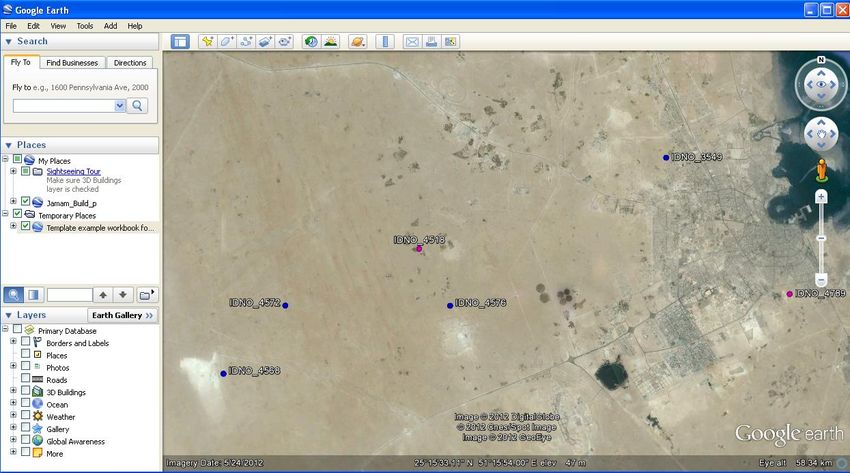The image size is (850, 473).
Task: Click the Places search text field
Action: (70, 295)
